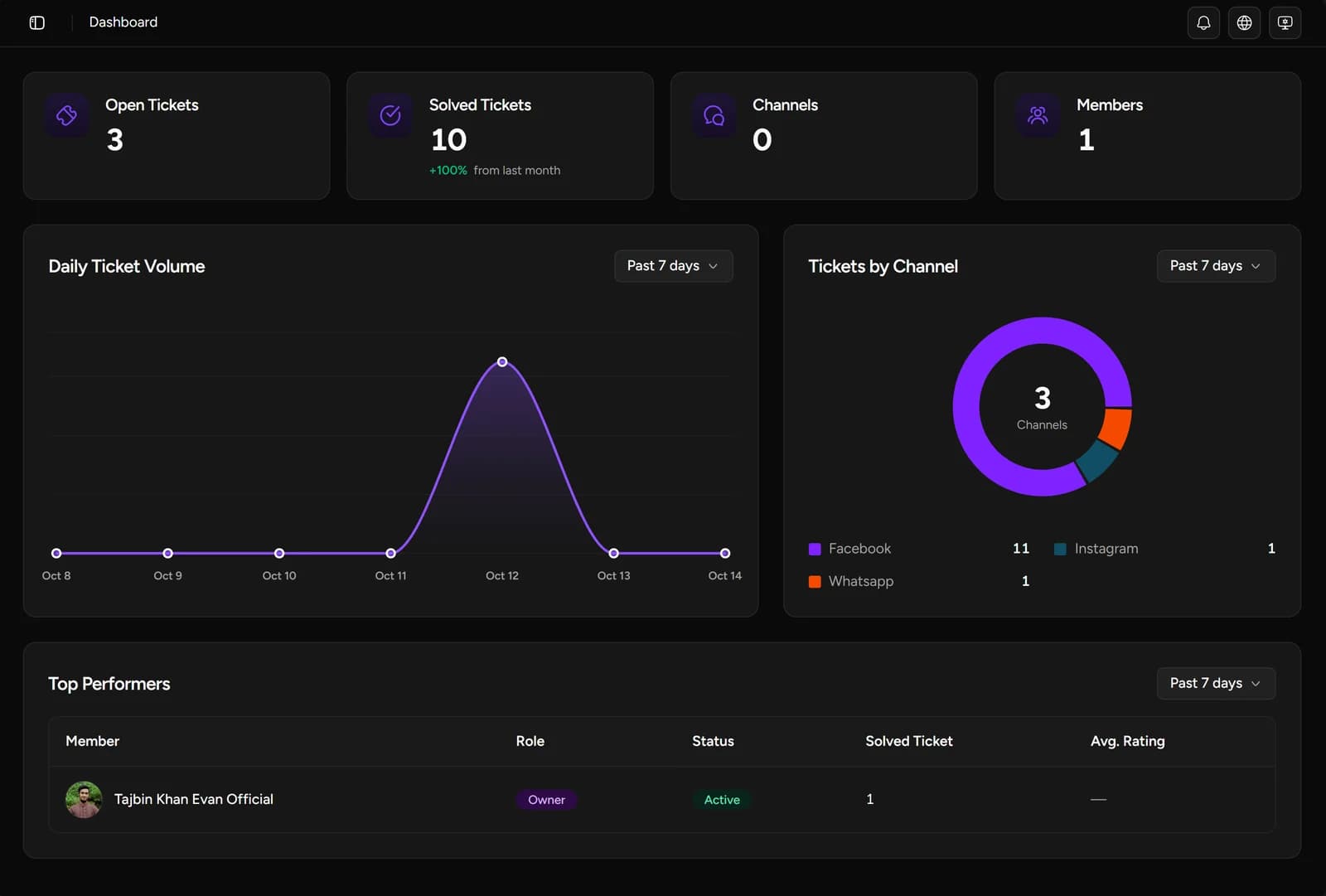This screenshot has width=1326, height=896.
Task: Click the Avg. Rating column header
Action: point(1128,741)
